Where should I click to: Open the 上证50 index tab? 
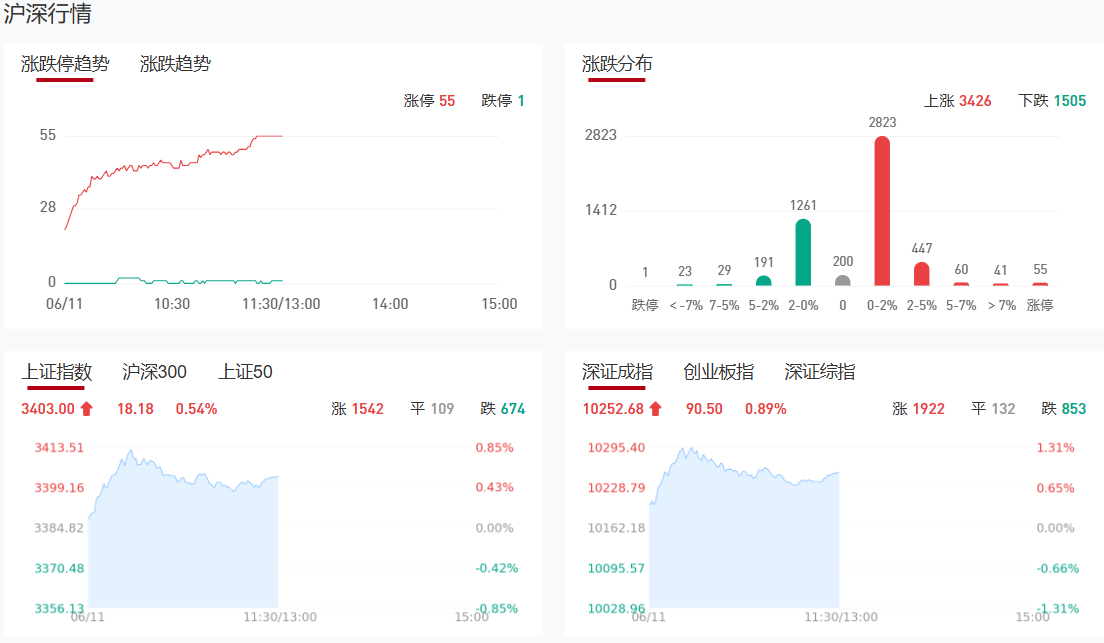pyautogui.click(x=245, y=372)
